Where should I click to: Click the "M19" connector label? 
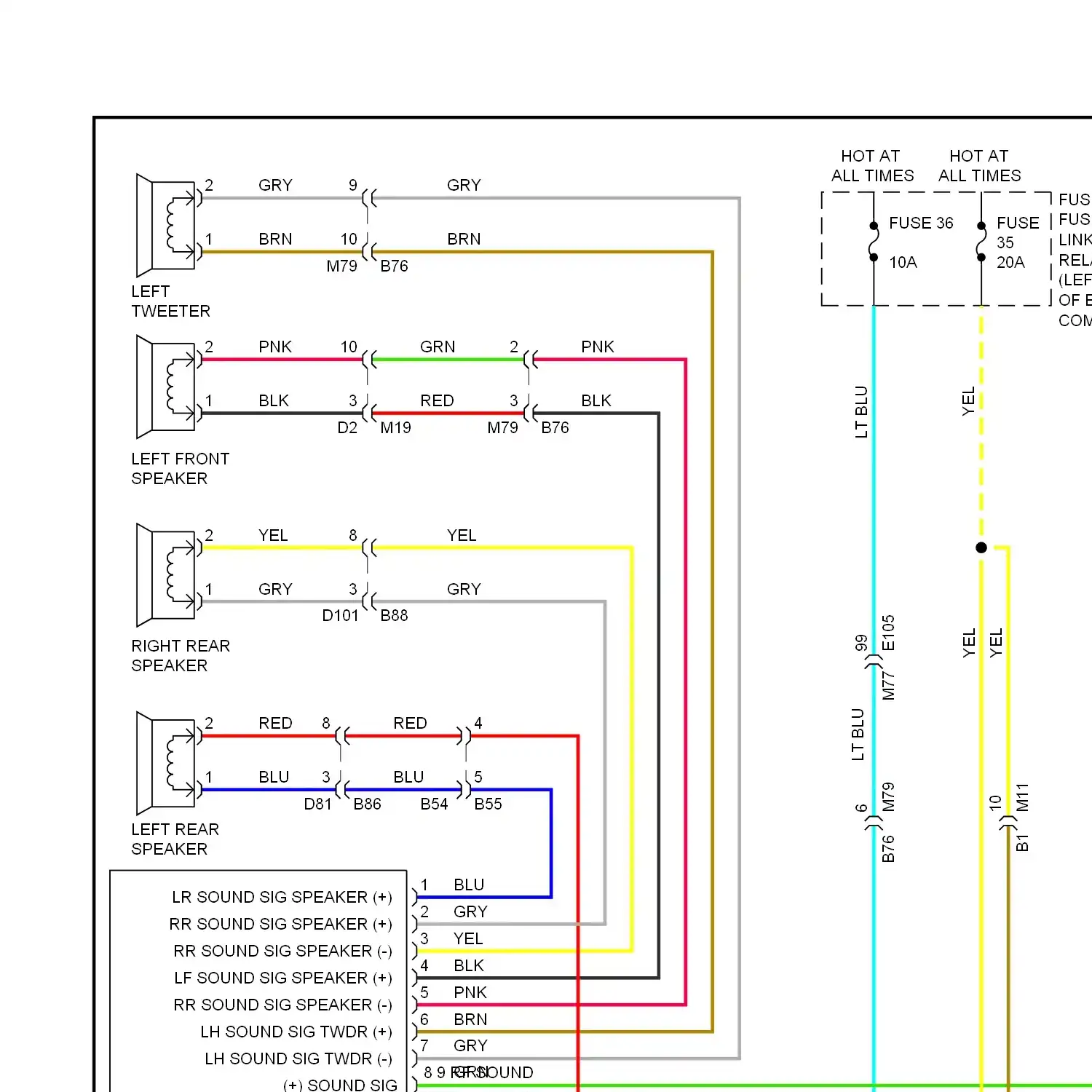click(395, 428)
